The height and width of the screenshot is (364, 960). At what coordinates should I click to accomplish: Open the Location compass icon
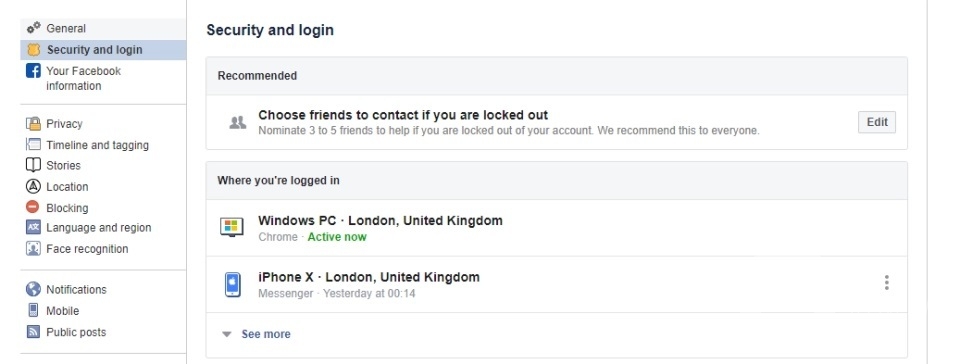(x=33, y=187)
